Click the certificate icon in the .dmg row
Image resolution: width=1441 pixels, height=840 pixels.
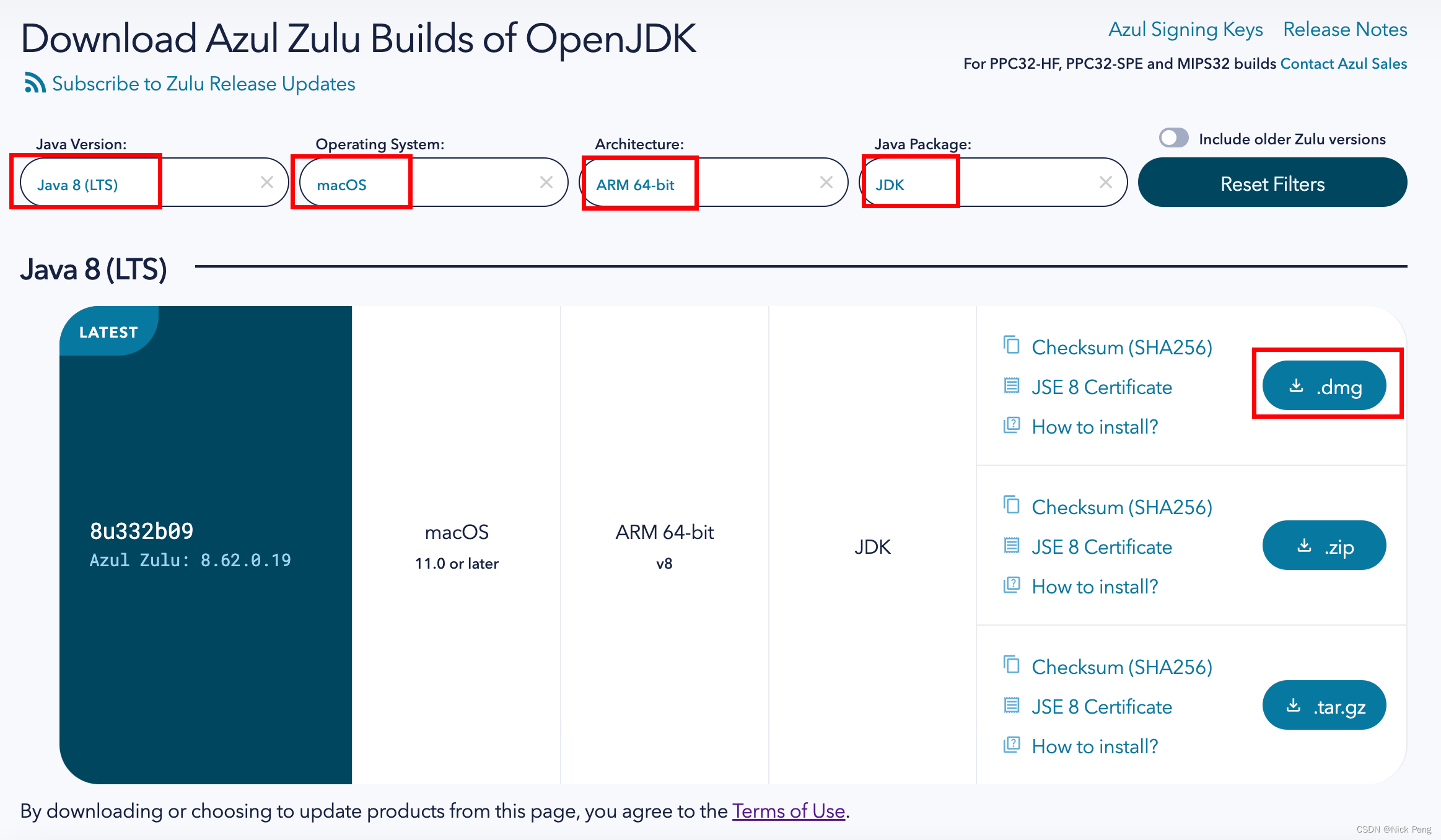pos(1011,386)
